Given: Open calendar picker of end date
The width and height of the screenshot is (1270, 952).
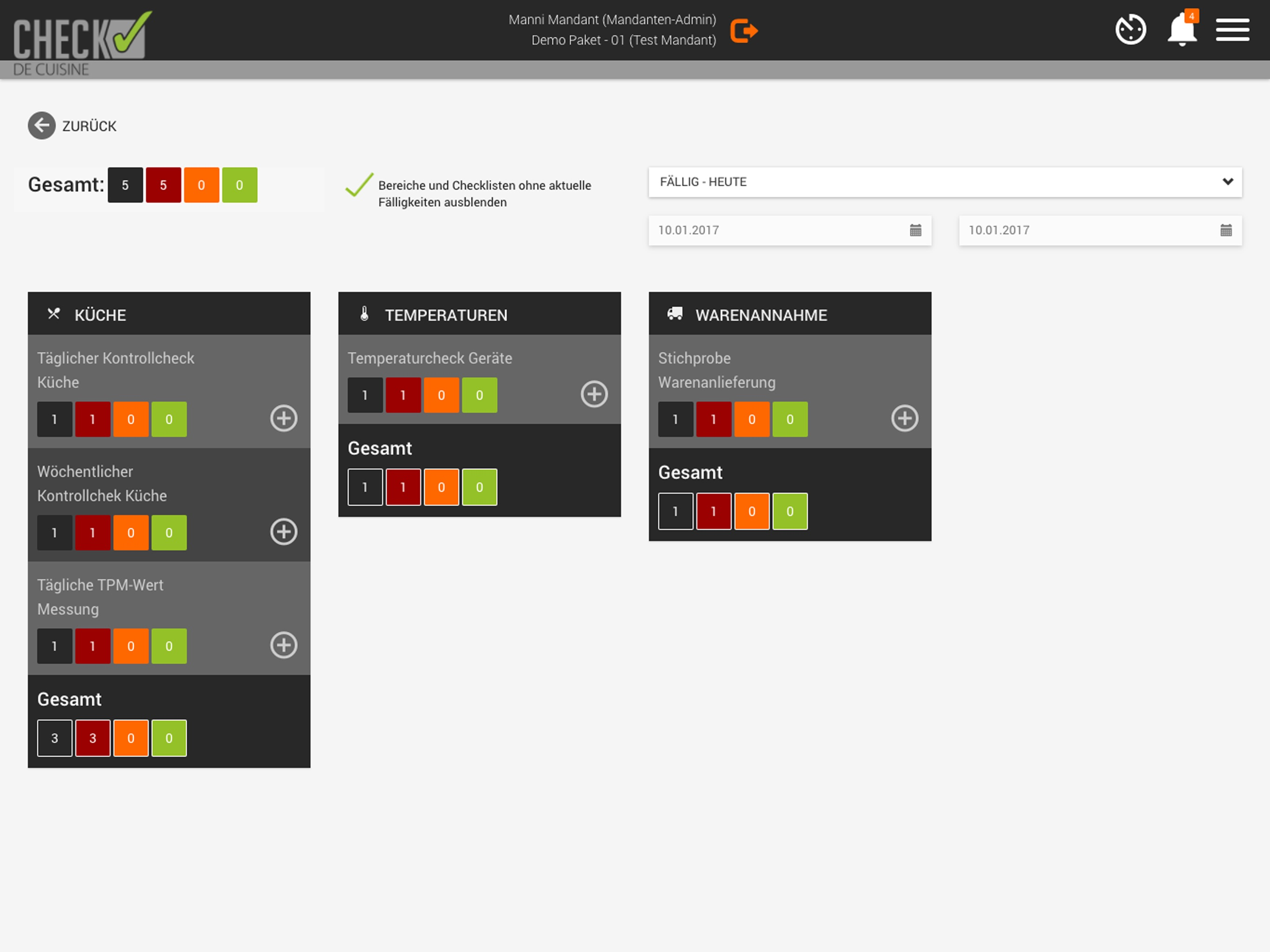Looking at the screenshot, I should tap(1226, 230).
